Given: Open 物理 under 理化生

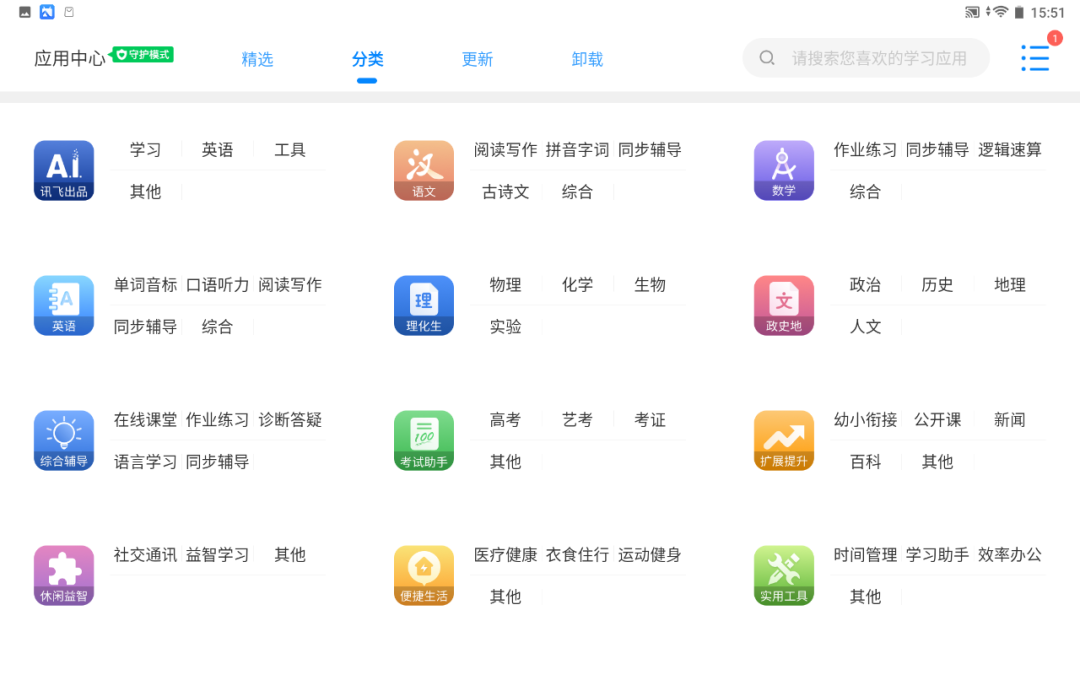Looking at the screenshot, I should 506,285.
